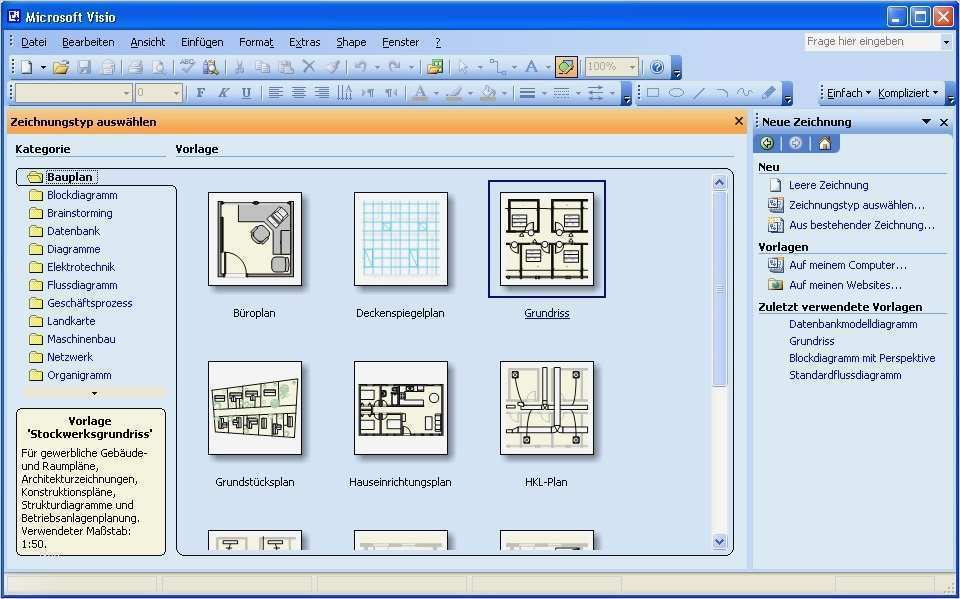Click the Home icon in Neue Zeichnung pane

point(825,143)
